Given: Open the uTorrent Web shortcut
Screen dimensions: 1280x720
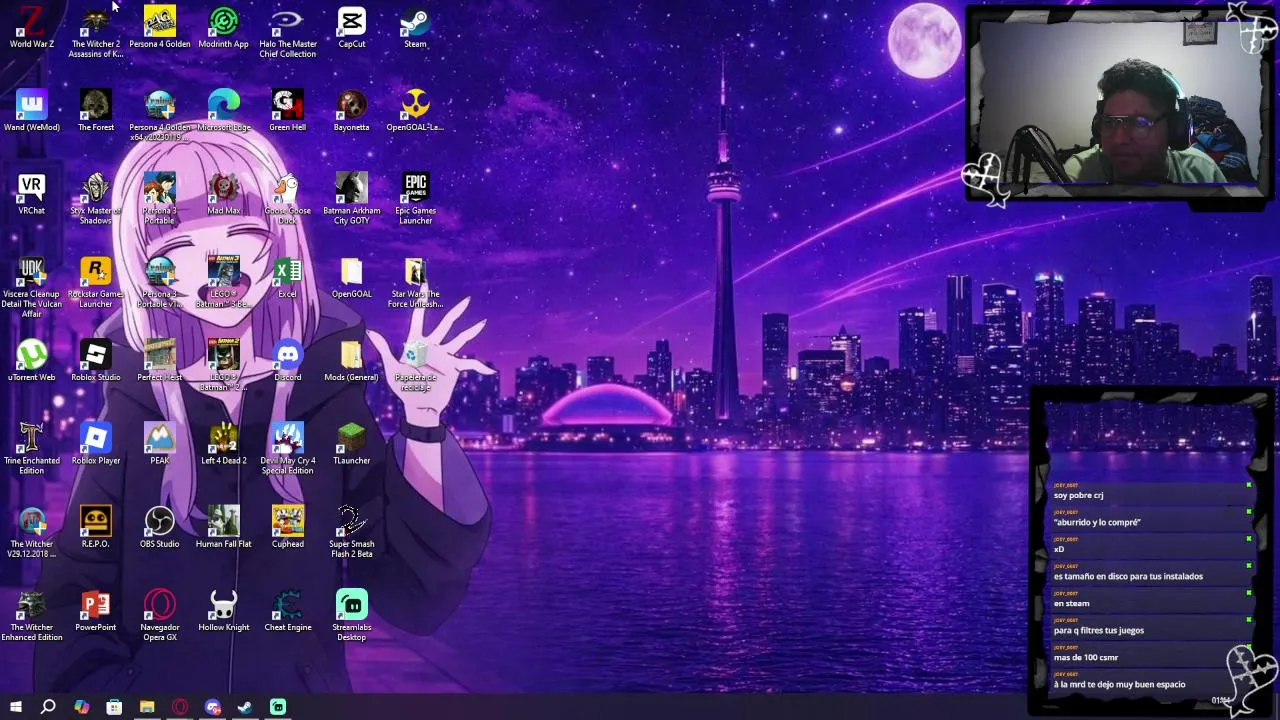Looking at the screenshot, I should [x=32, y=360].
